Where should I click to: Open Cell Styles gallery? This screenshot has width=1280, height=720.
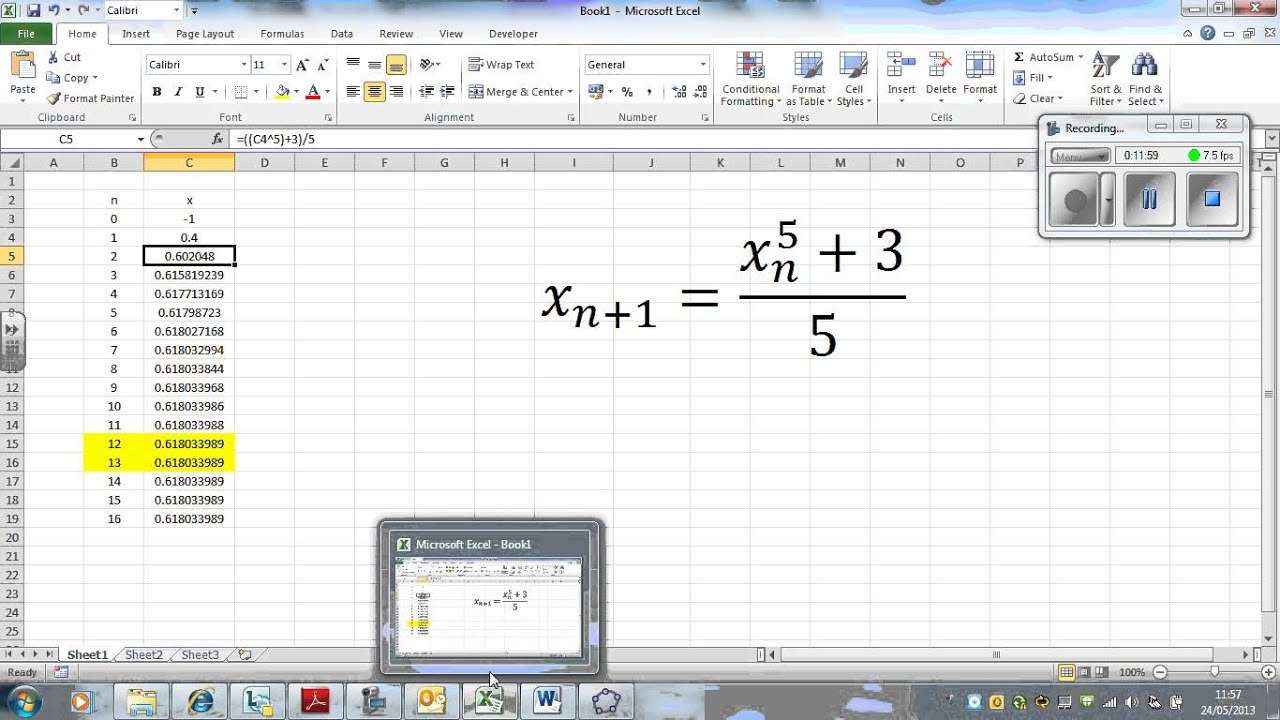pos(852,79)
